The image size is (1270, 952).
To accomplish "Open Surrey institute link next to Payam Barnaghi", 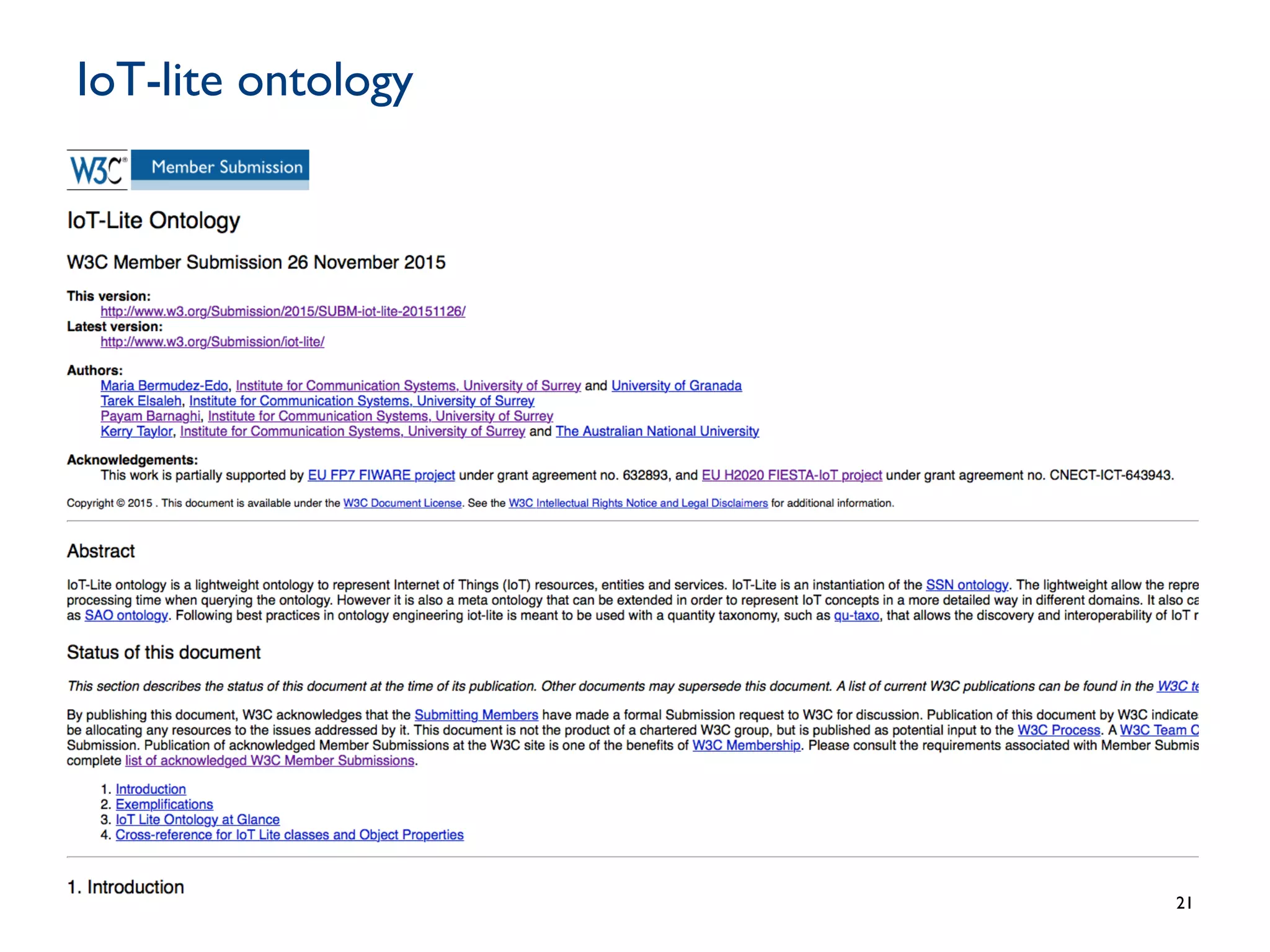I will 380,416.
